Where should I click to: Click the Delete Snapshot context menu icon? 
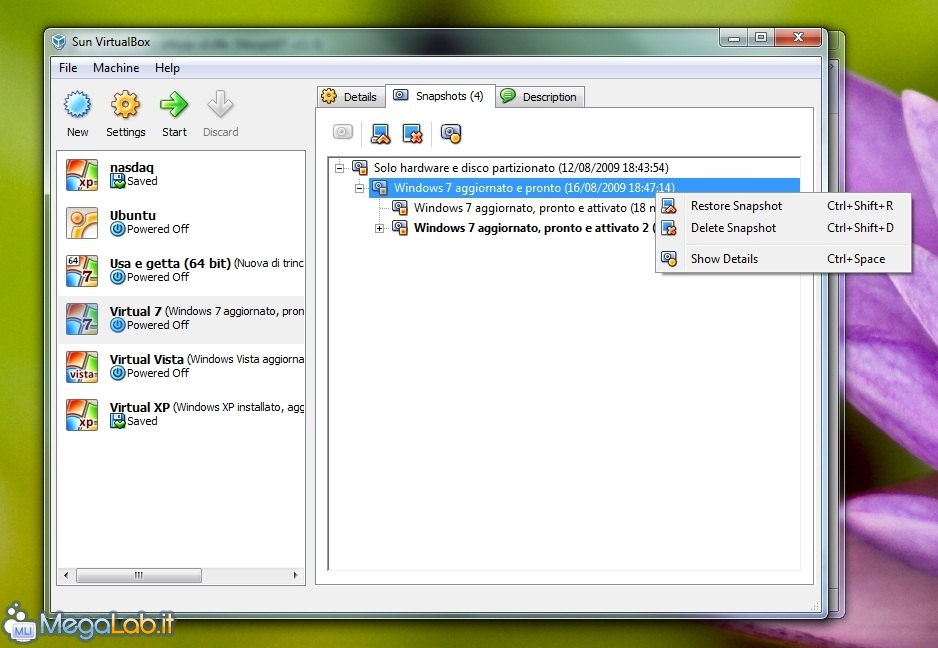coord(669,228)
